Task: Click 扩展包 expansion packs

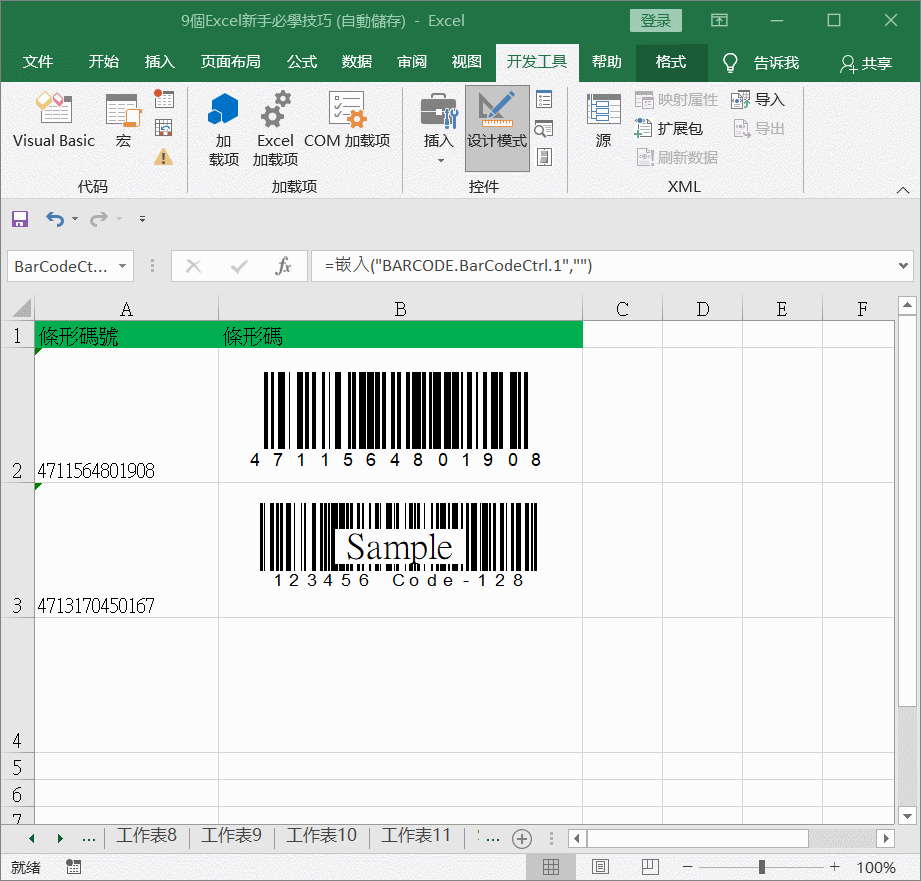Action: (668, 129)
